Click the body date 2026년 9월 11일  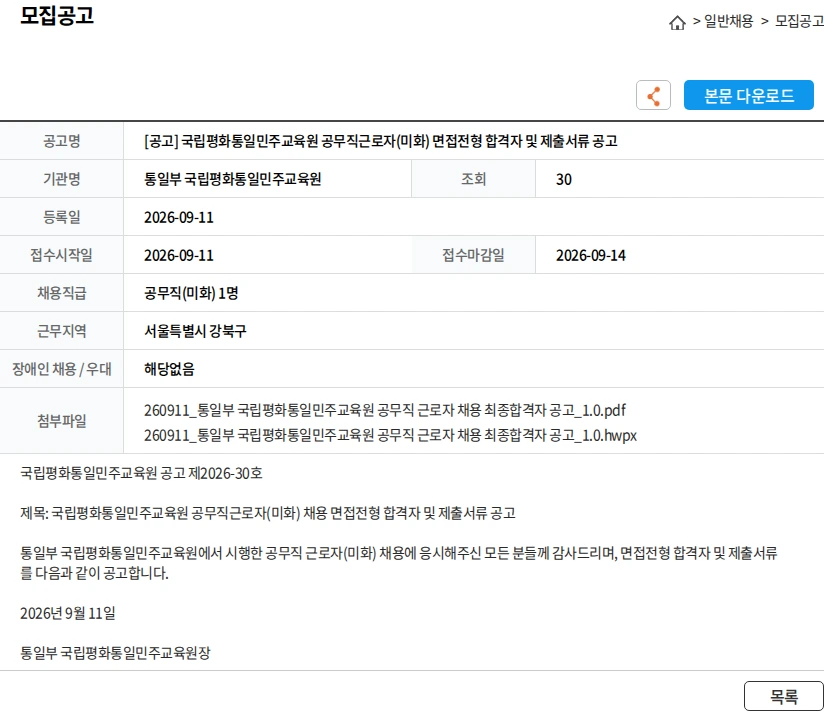tap(68, 613)
